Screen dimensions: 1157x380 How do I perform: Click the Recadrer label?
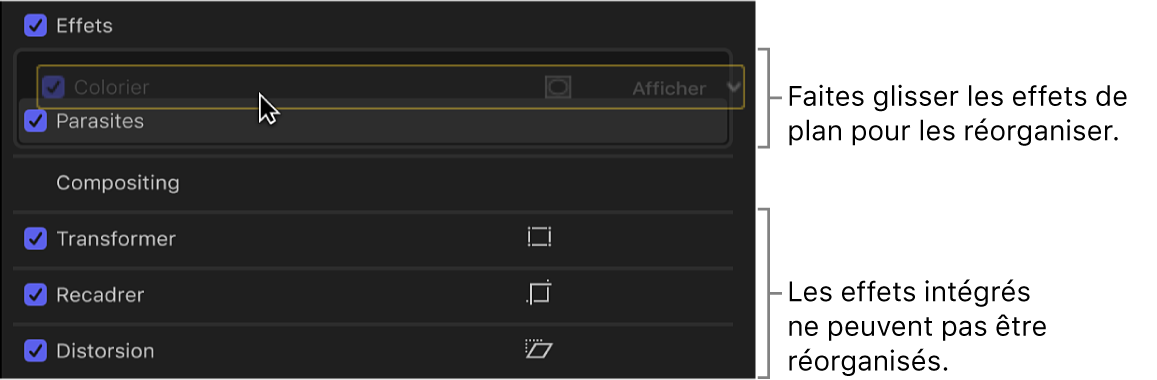[100, 295]
